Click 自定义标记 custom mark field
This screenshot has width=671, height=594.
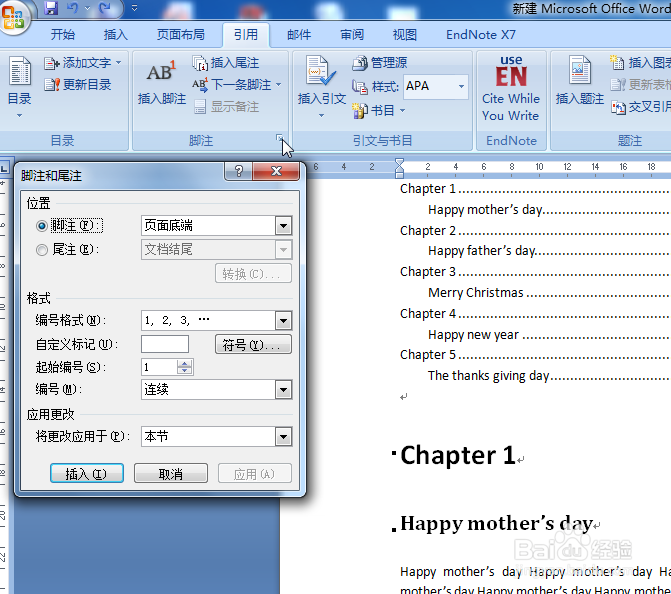pyautogui.click(x=165, y=344)
